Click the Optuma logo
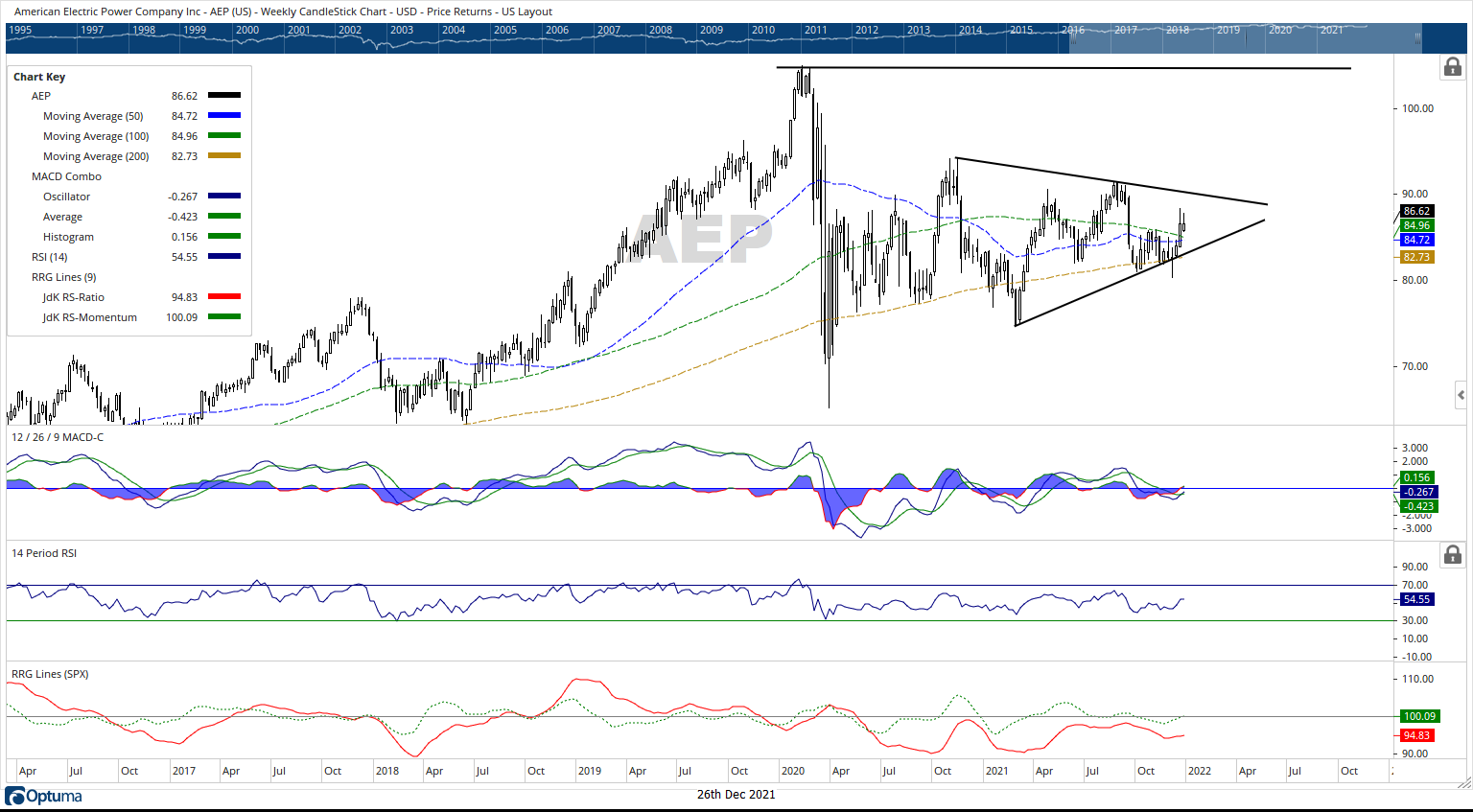1473x812 pixels. coord(44,797)
